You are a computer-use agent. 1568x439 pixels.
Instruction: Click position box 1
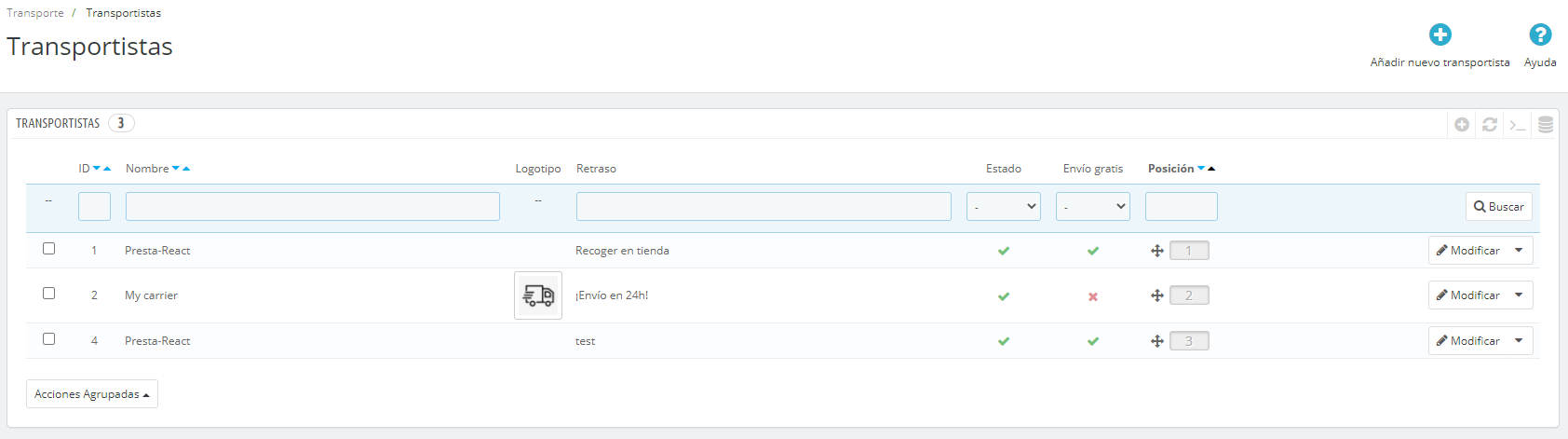pyautogui.click(x=1189, y=251)
